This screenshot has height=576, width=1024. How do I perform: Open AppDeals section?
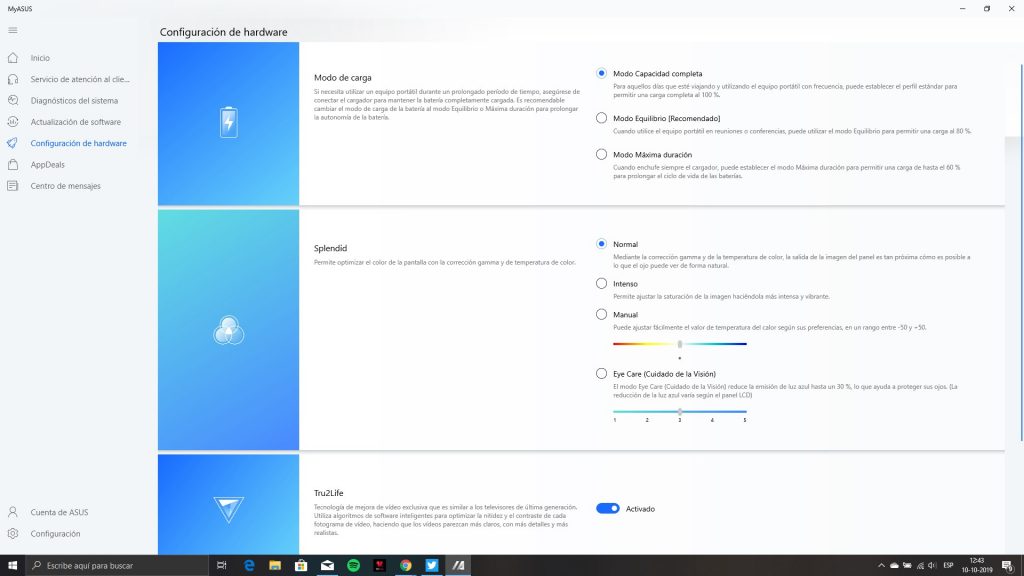pyautogui.click(x=48, y=165)
